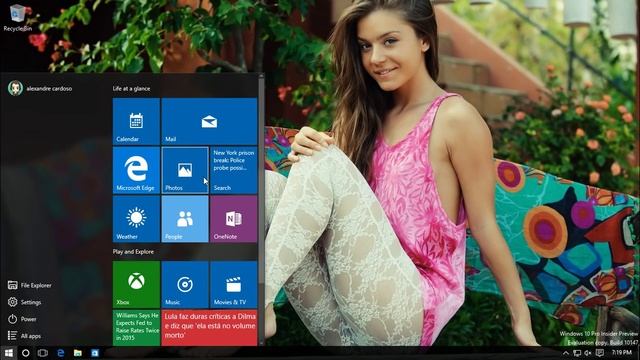This screenshot has width=640, height=360.
Task: Open File Explorer from the Start menu list
Action: click(30, 285)
